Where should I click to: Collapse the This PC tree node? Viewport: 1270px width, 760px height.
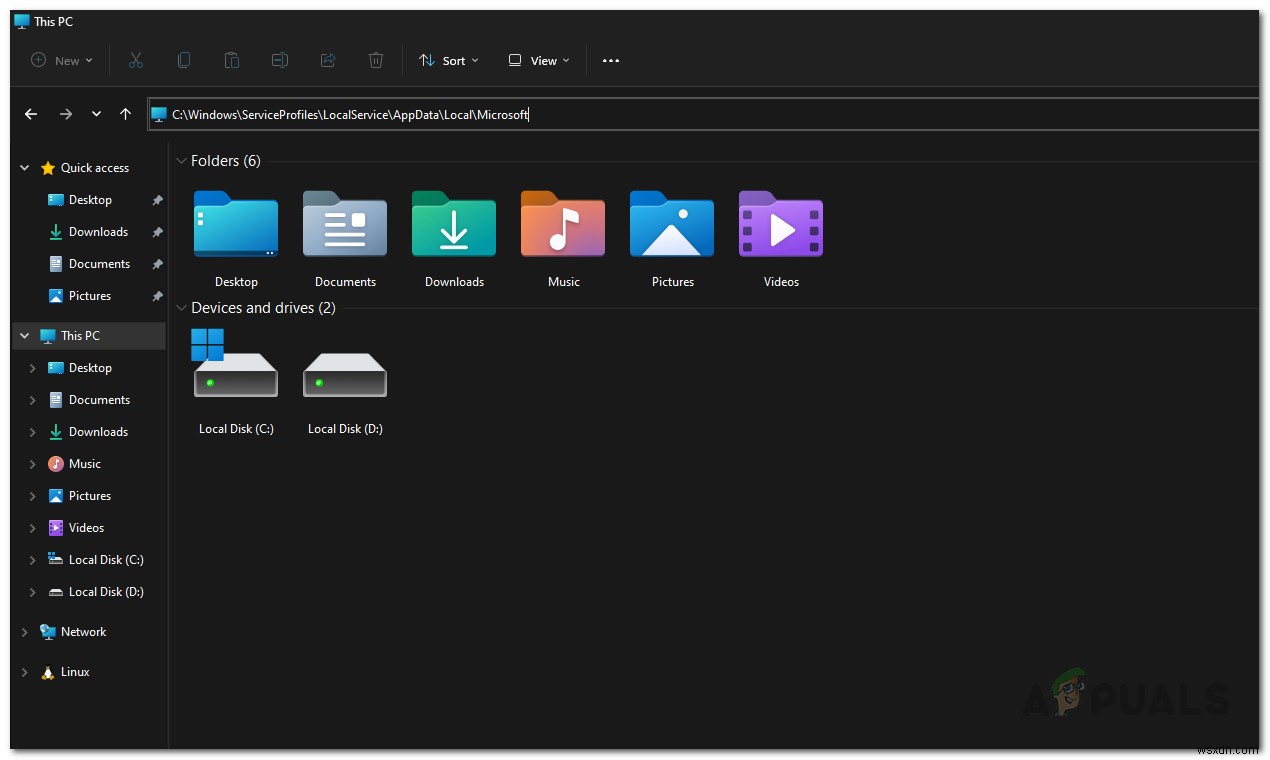(x=25, y=336)
